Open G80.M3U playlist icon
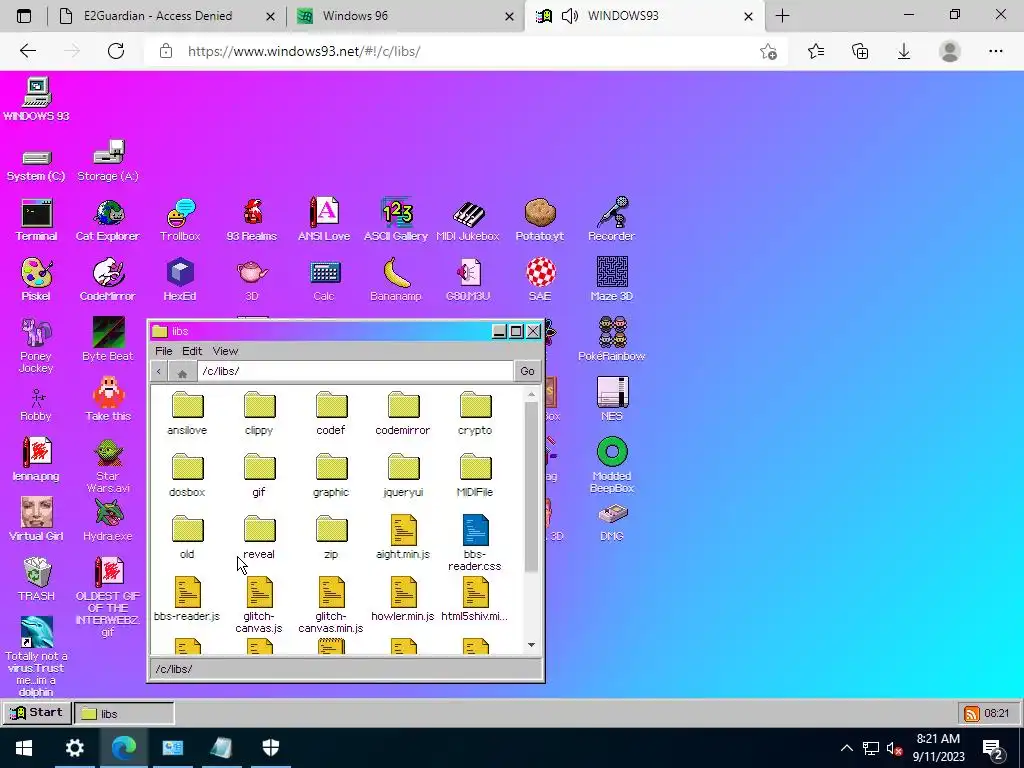Viewport: 1024px width, 768px height. coord(468,281)
